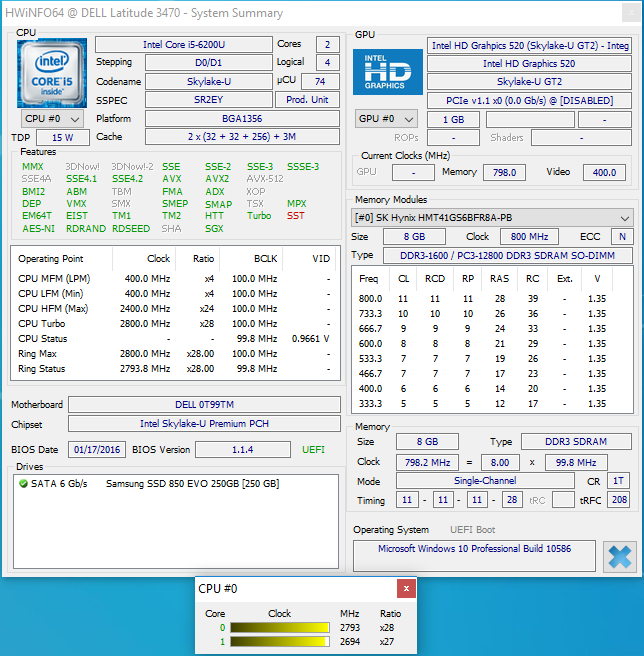Click the ECC N value field

coord(622,237)
